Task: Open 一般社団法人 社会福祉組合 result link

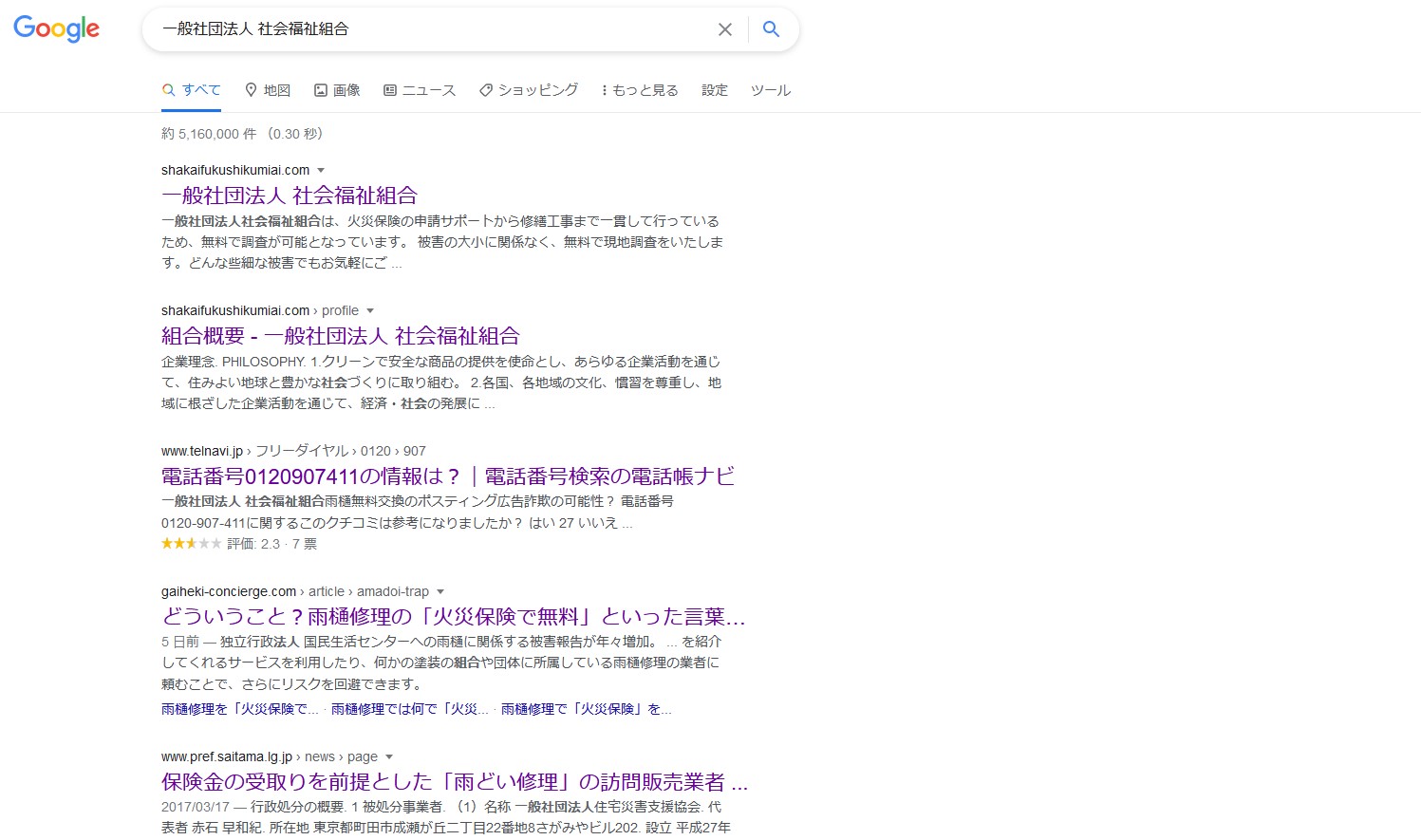Action: (x=290, y=196)
